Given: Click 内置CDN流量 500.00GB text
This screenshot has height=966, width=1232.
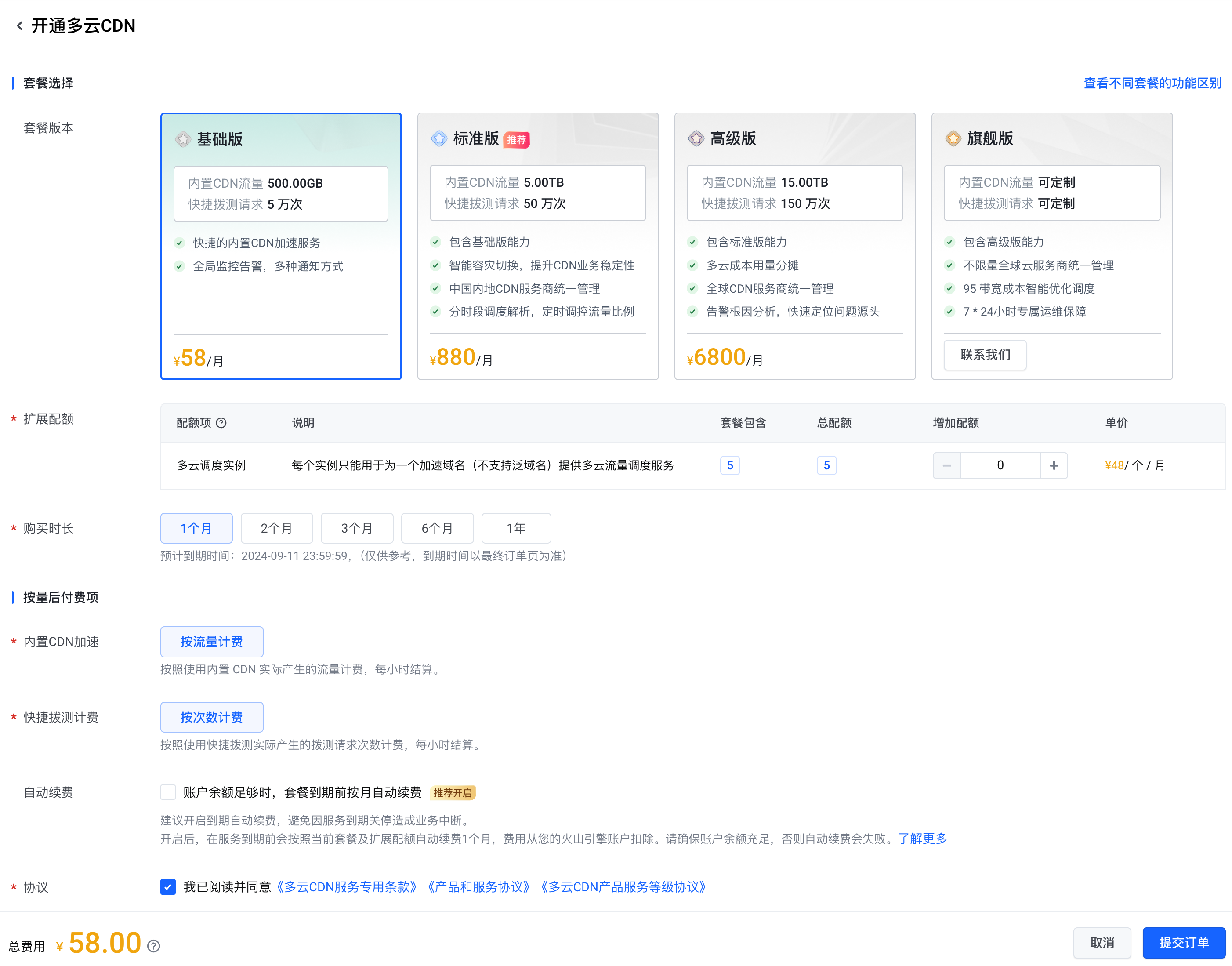Looking at the screenshot, I should [x=256, y=183].
